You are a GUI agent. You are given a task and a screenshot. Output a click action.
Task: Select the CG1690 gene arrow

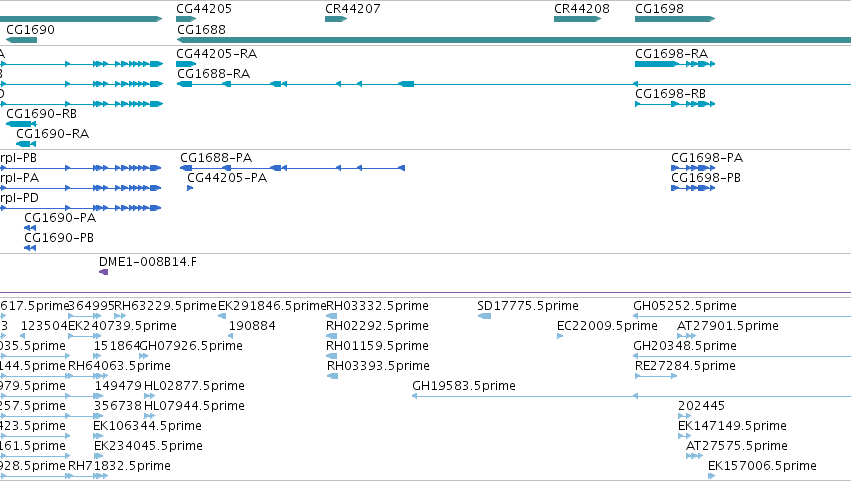click(x=21, y=40)
